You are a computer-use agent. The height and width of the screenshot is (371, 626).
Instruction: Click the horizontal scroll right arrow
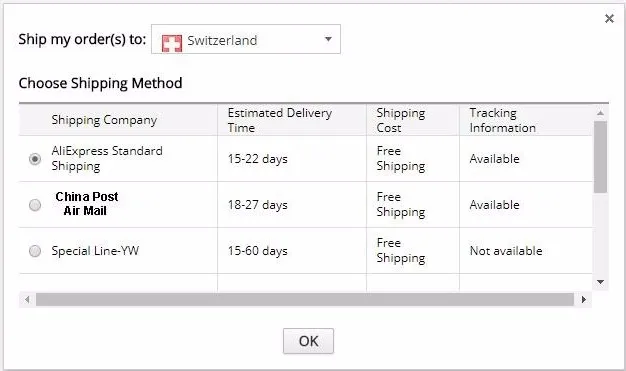[x=584, y=299]
